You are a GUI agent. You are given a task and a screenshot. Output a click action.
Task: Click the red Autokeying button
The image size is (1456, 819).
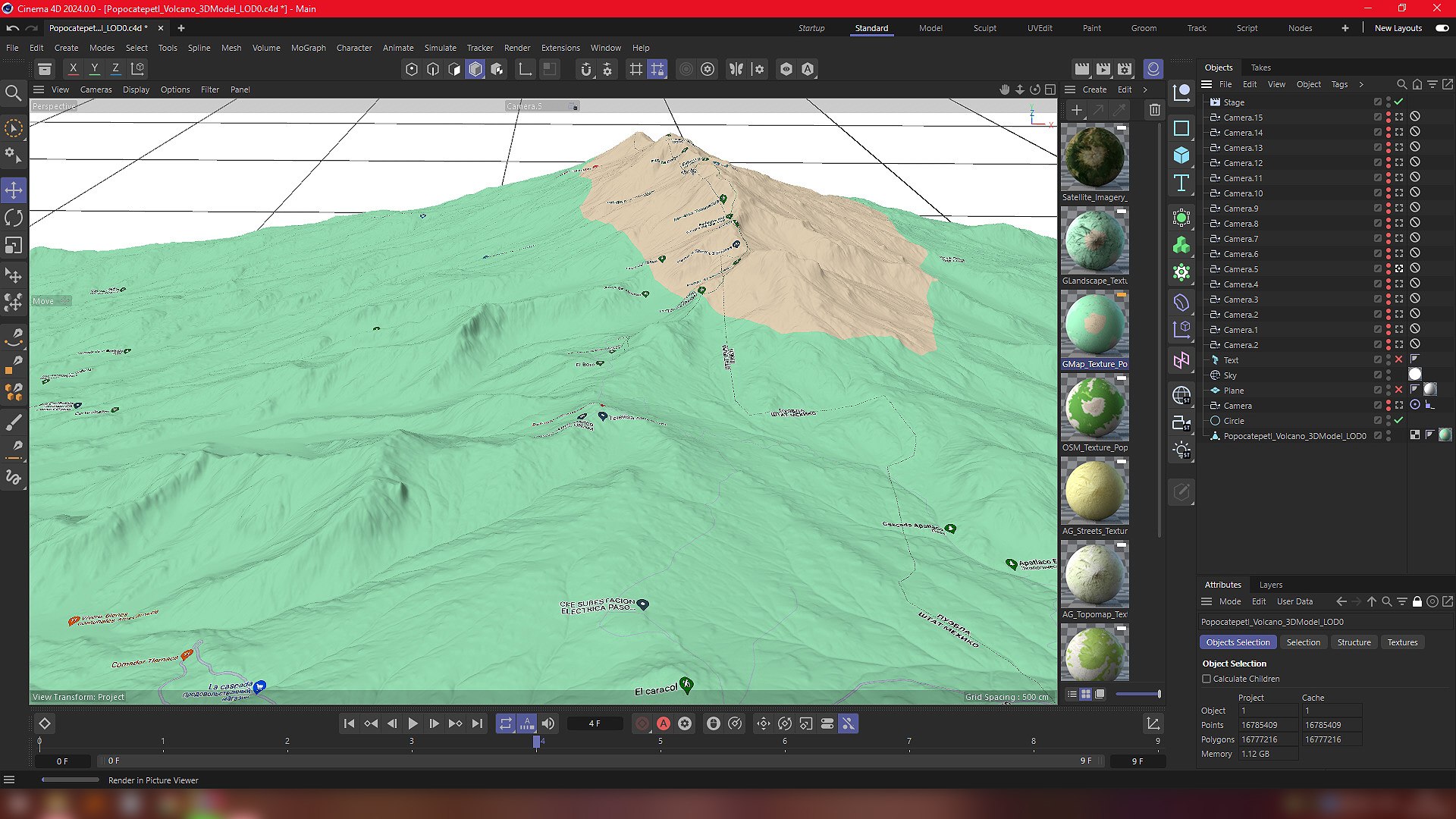tap(664, 723)
